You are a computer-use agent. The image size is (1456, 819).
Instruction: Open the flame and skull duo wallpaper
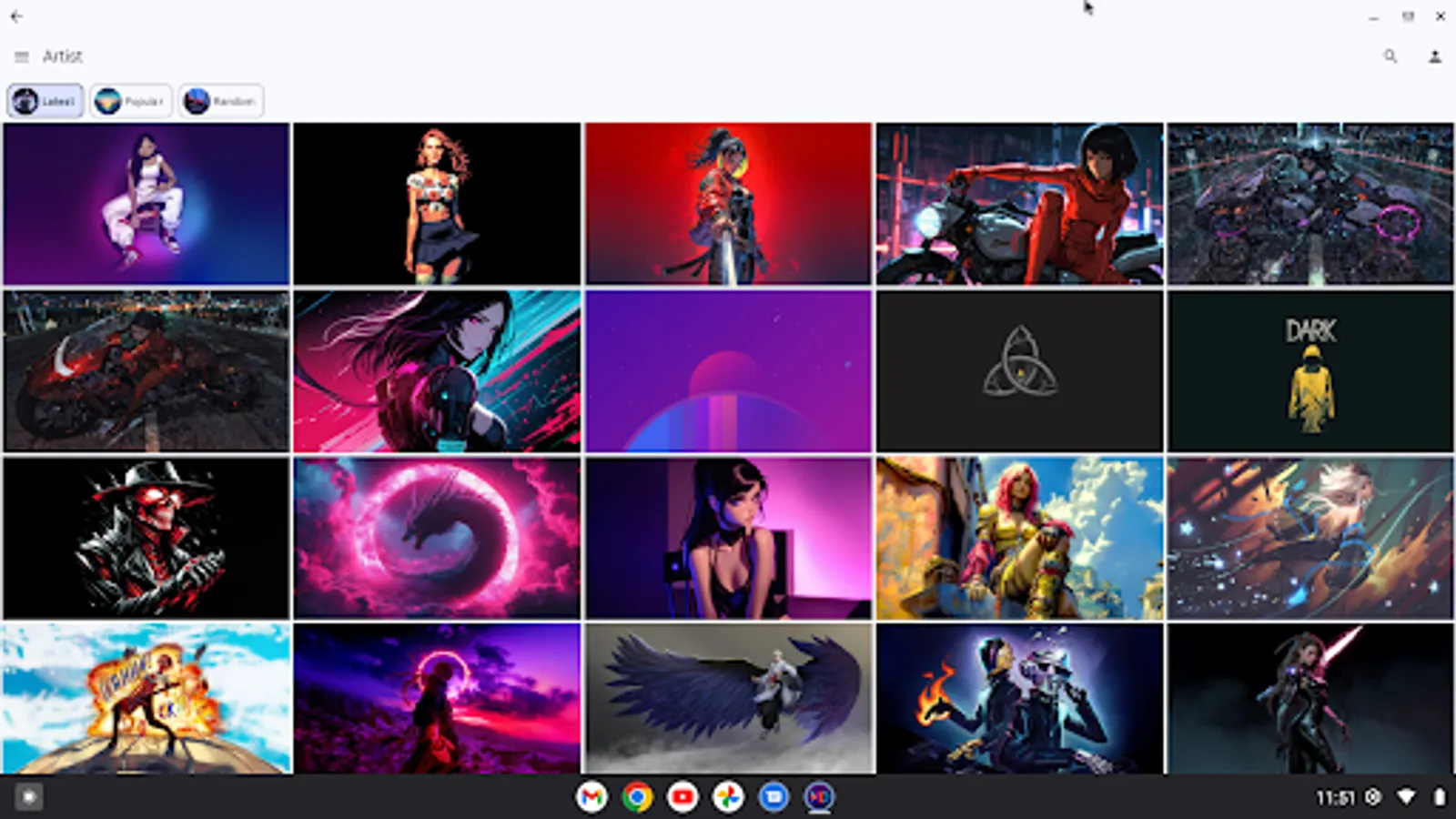[x=1019, y=699]
